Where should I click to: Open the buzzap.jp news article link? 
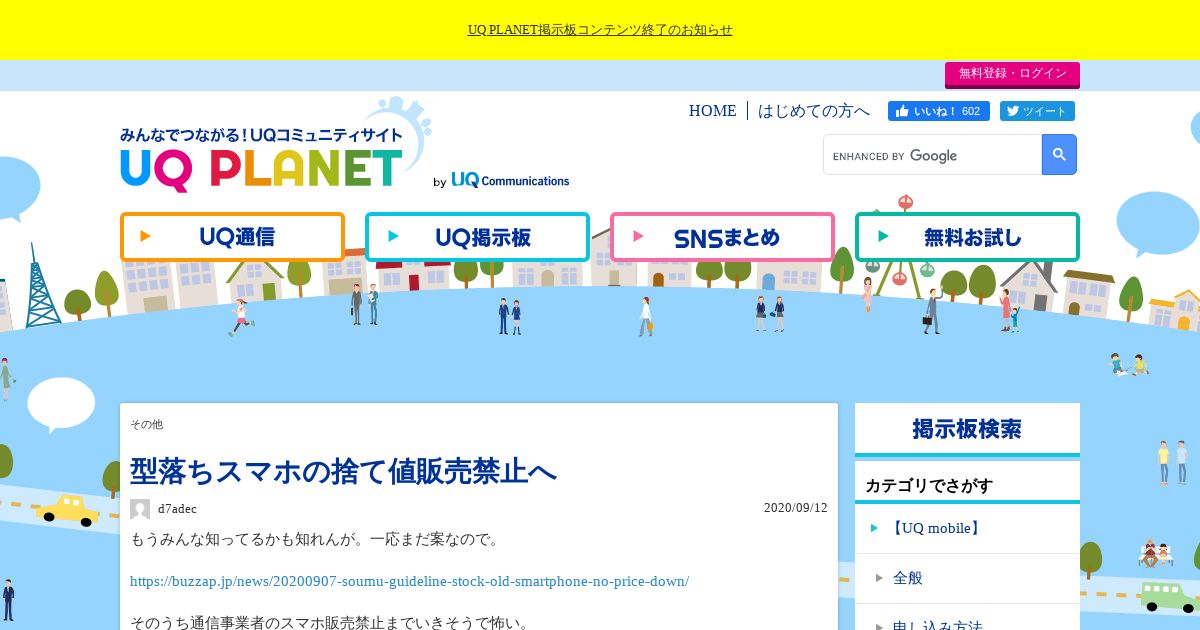[409, 581]
